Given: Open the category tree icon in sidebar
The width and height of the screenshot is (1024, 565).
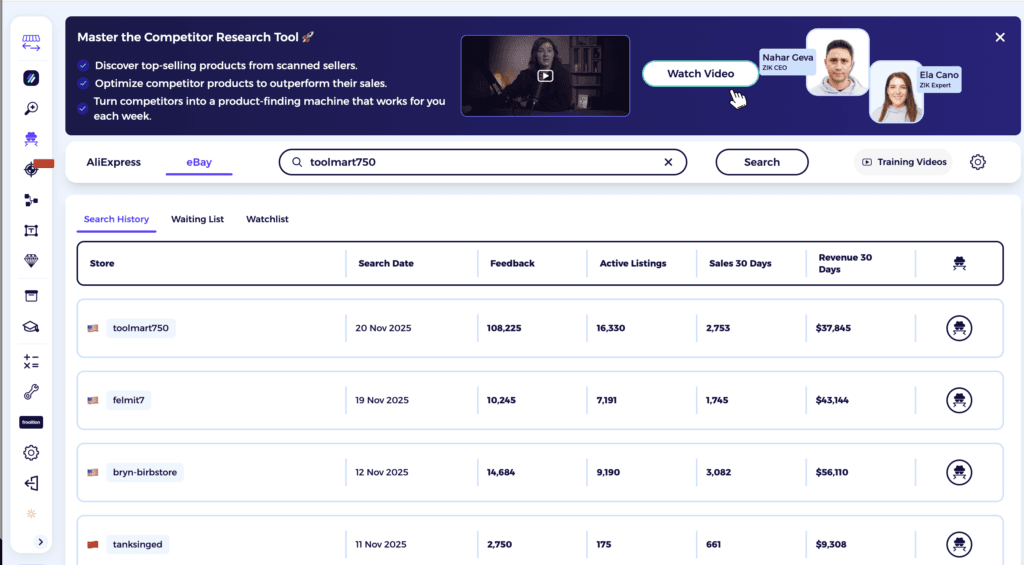Looking at the screenshot, I should (x=31, y=200).
